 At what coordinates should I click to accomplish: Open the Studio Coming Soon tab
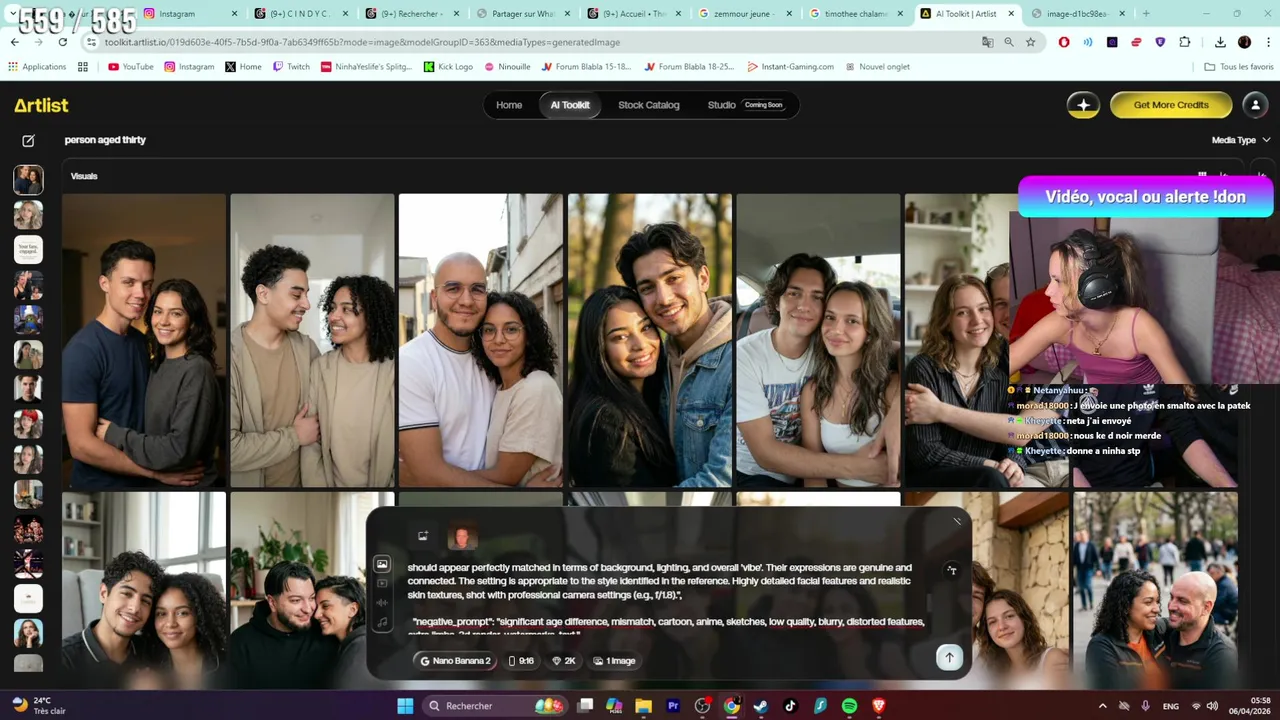click(746, 105)
